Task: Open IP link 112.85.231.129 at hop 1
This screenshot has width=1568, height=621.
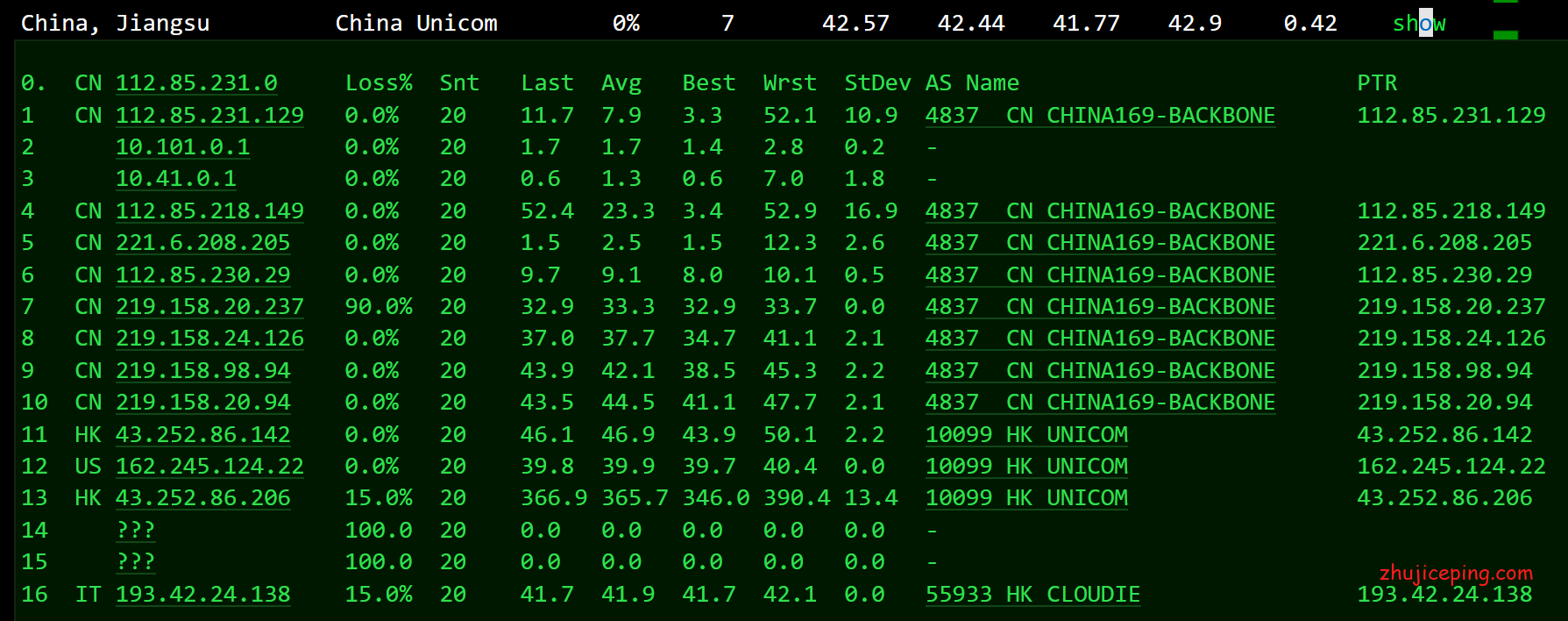Action: (209, 115)
